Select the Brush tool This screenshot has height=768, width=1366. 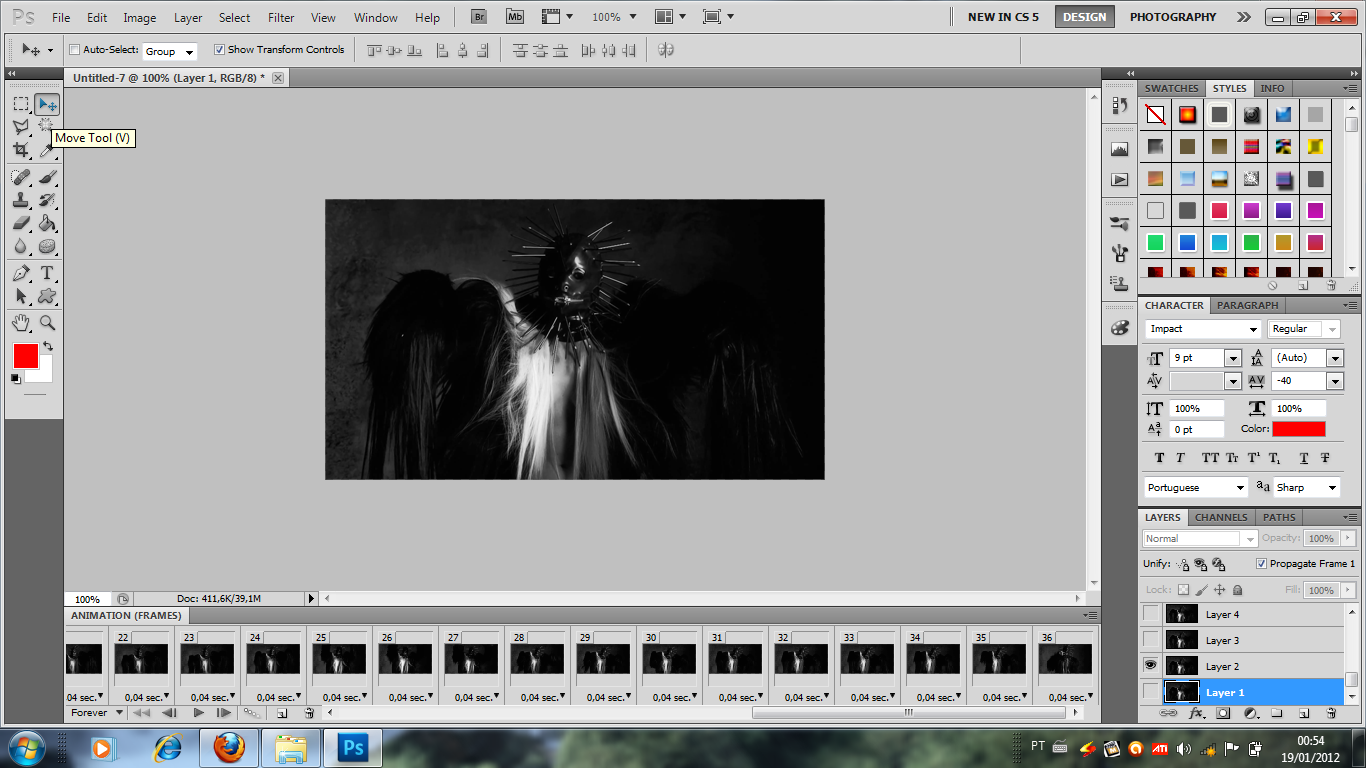[47, 177]
